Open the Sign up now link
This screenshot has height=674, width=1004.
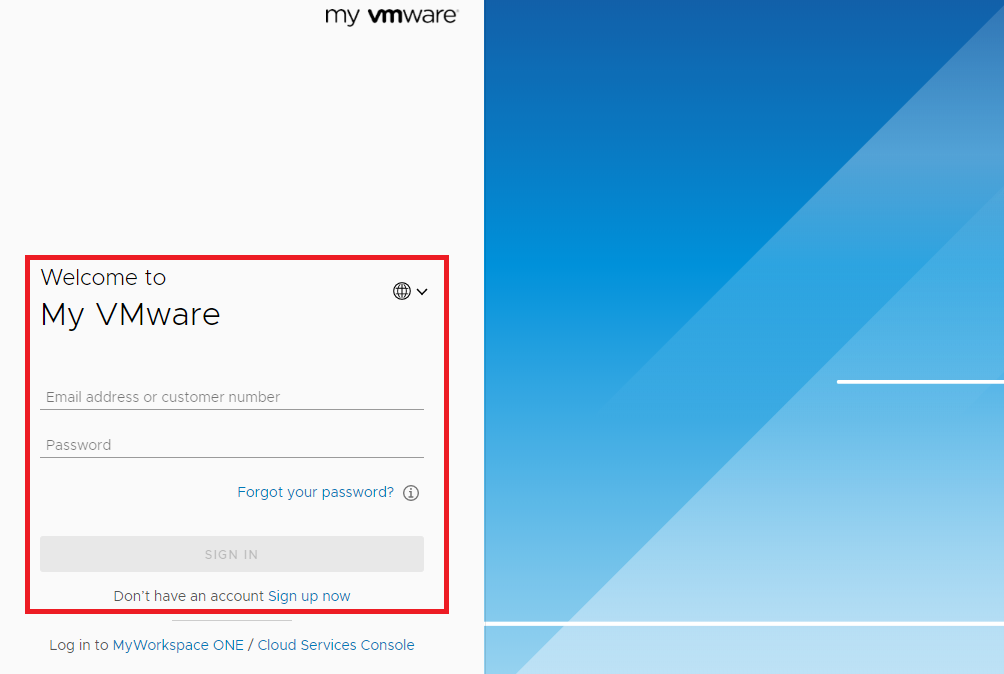309,596
